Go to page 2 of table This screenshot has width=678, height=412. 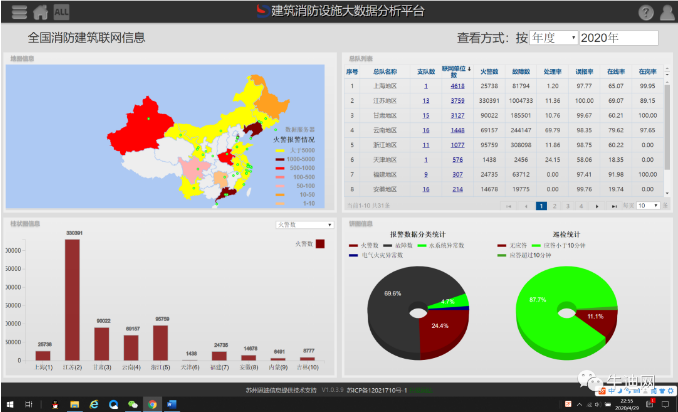click(554, 205)
